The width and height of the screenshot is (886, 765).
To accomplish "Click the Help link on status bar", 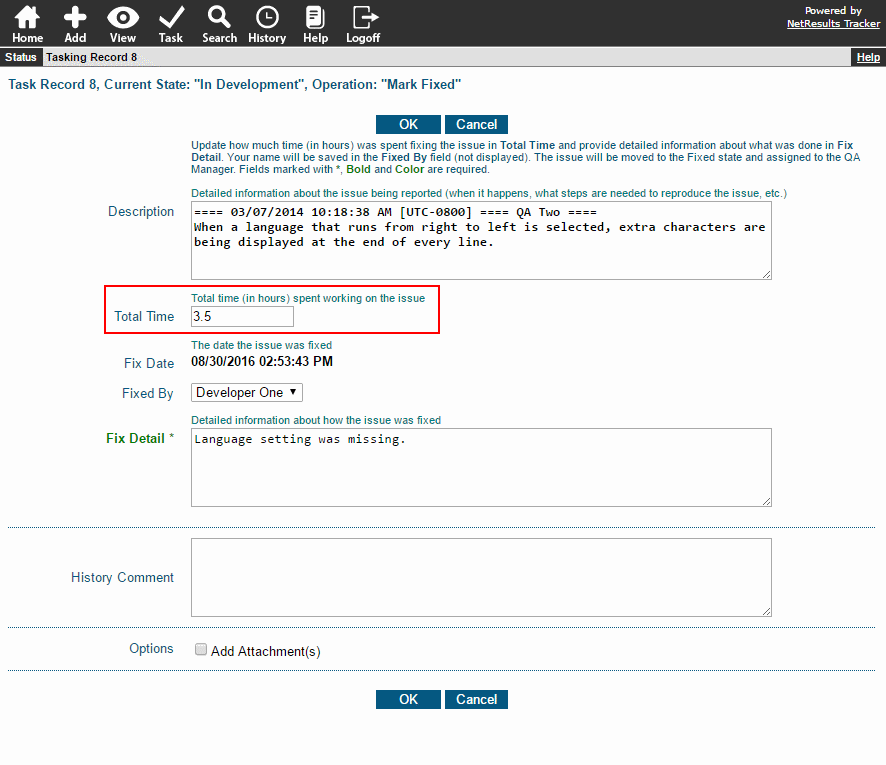I will click(868, 57).
